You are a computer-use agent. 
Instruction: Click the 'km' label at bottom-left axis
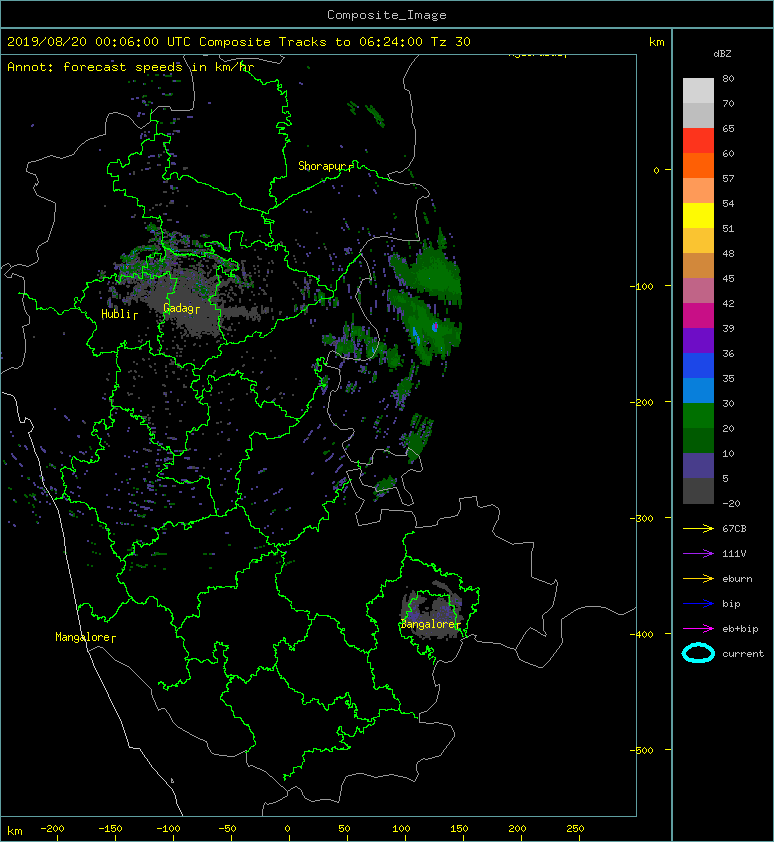pos(15,831)
